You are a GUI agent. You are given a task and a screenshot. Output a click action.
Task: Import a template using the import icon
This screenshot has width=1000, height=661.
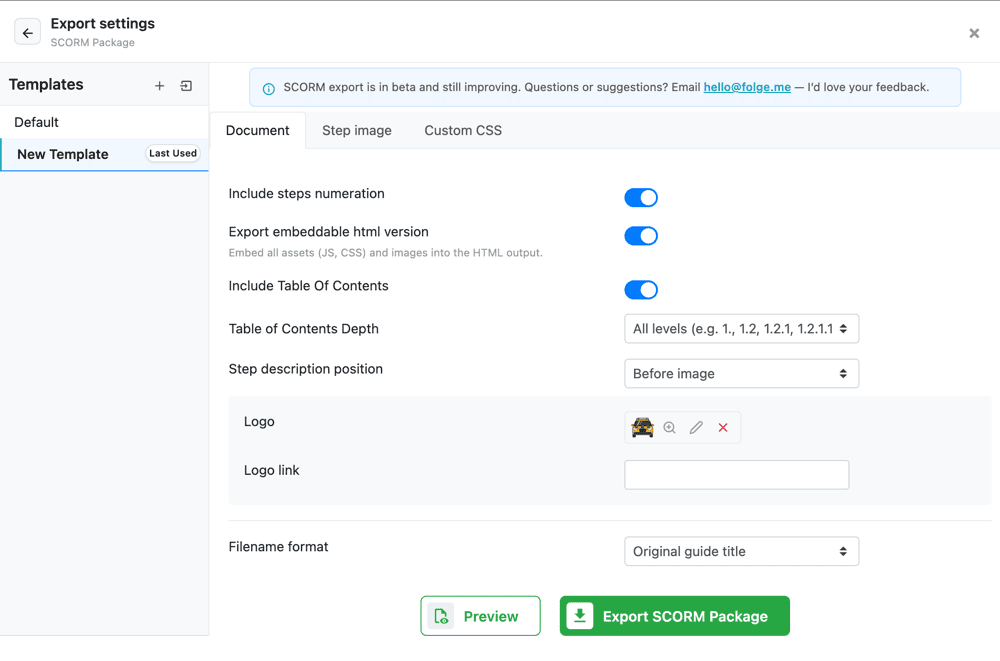click(186, 85)
